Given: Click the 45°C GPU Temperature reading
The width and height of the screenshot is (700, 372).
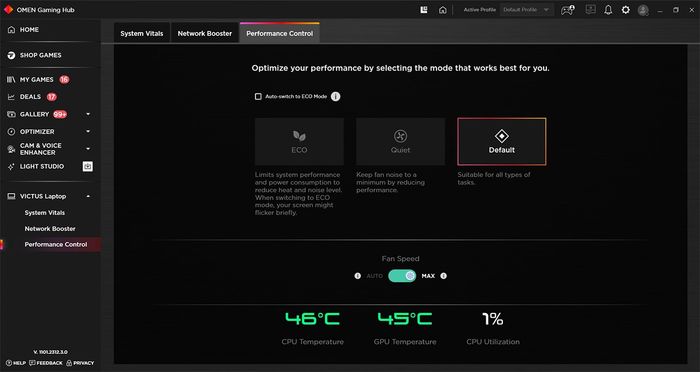Looking at the screenshot, I should point(405,319).
